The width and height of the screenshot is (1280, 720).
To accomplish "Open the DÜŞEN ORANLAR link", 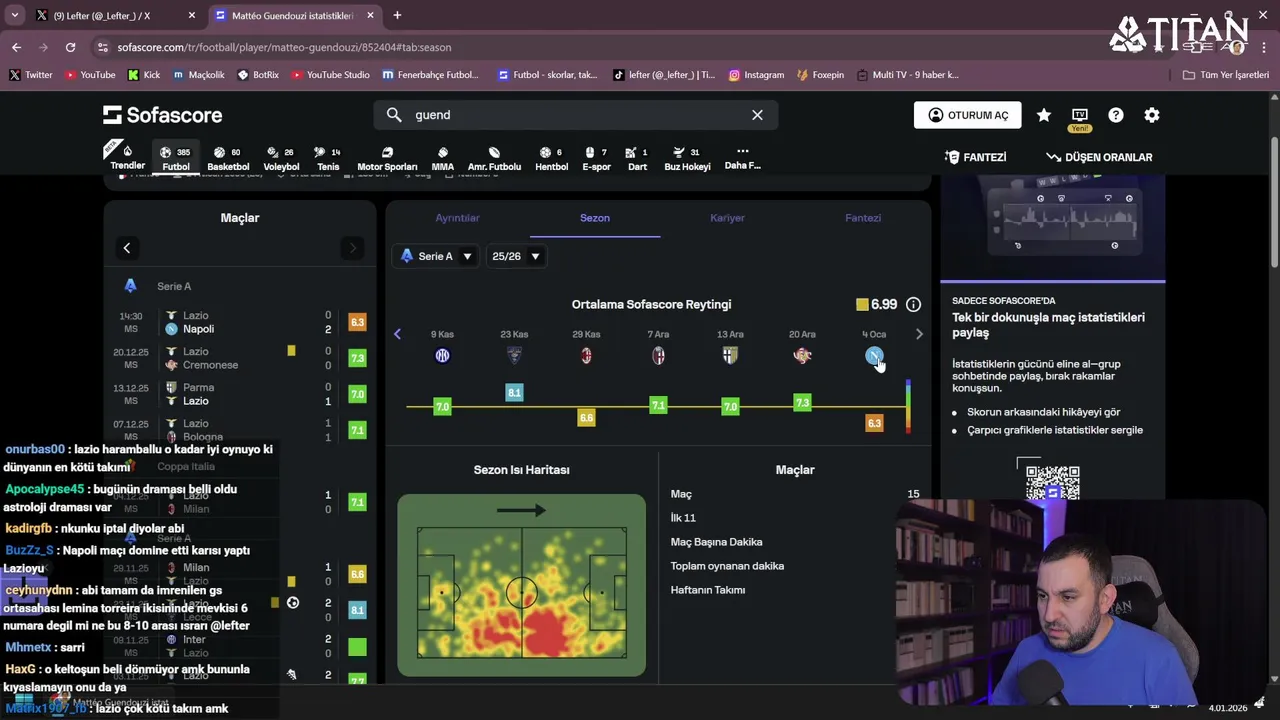I will 1098,157.
